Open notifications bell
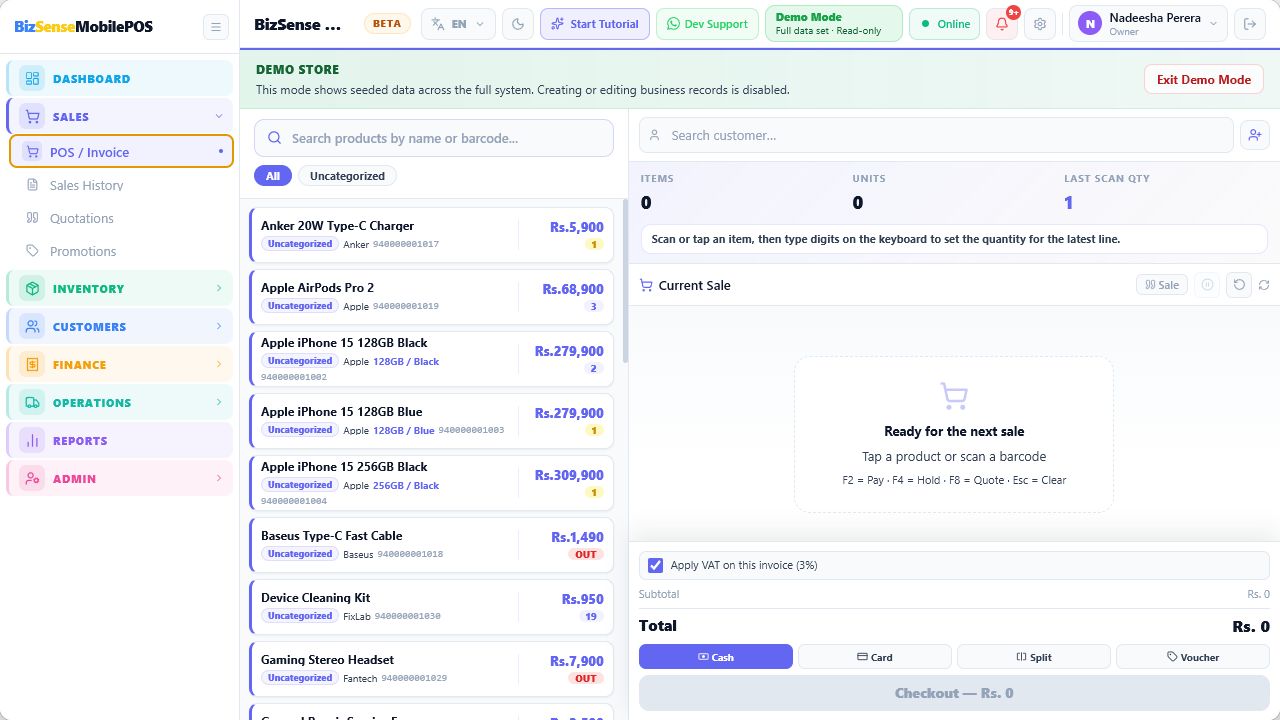1280x720 pixels. point(1002,24)
